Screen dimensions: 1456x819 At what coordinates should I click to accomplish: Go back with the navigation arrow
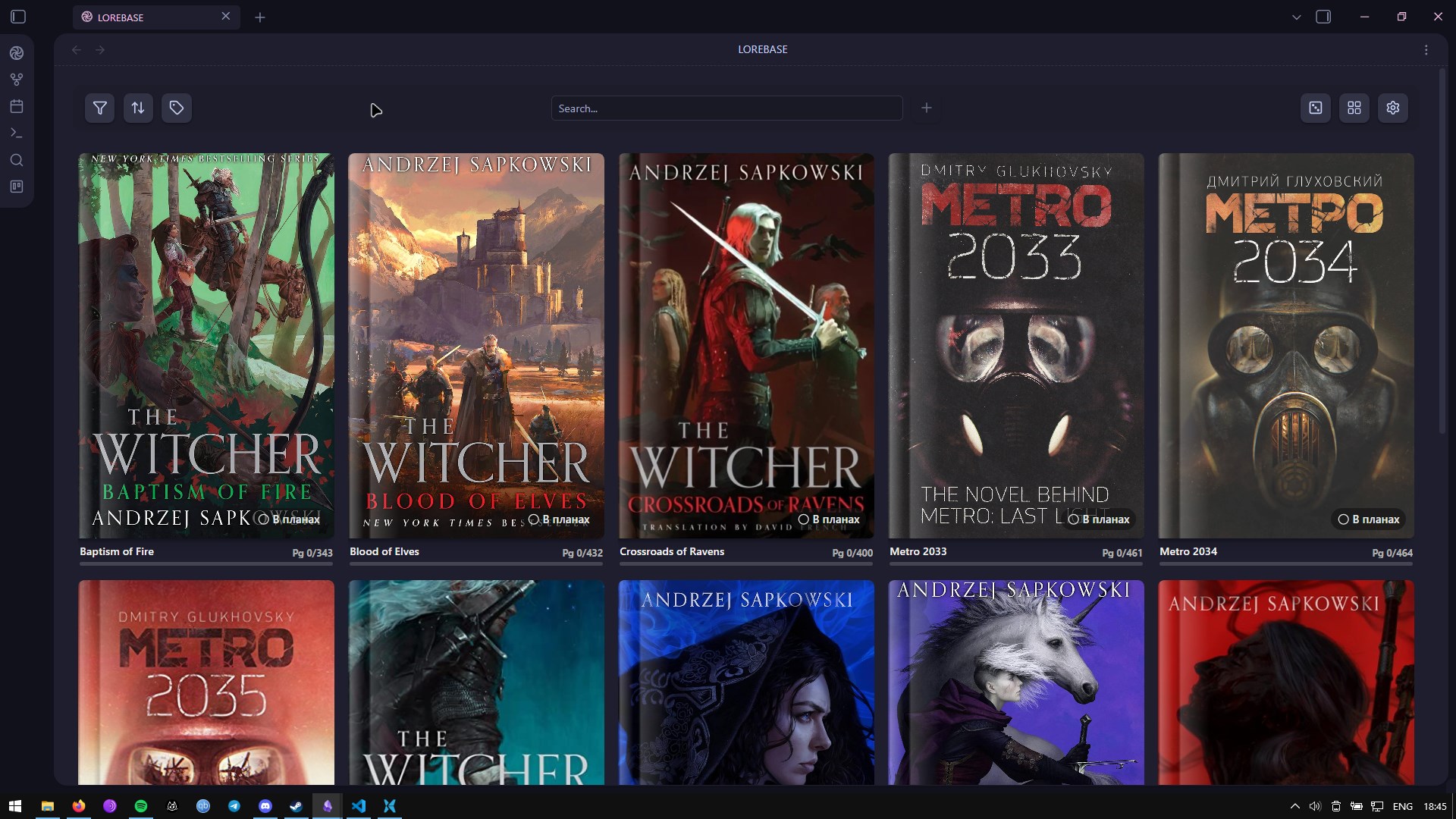point(77,49)
